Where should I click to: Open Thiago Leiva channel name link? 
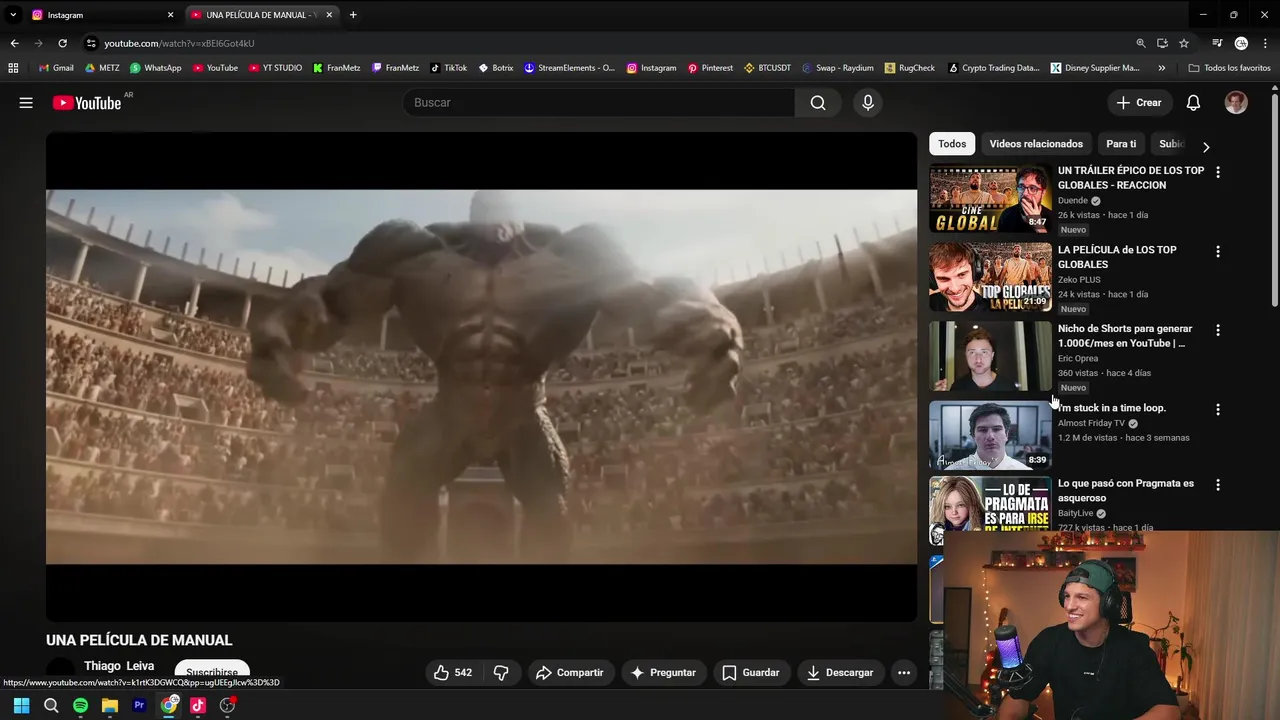click(x=119, y=666)
